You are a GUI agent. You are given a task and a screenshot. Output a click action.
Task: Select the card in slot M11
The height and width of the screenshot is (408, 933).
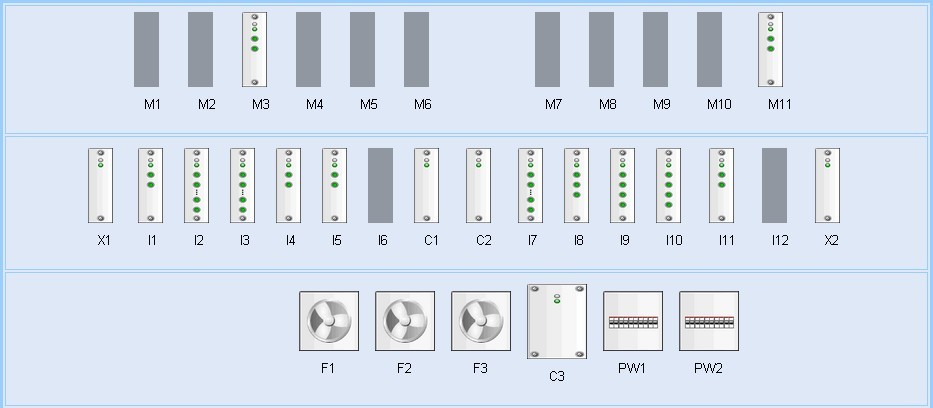click(770, 50)
